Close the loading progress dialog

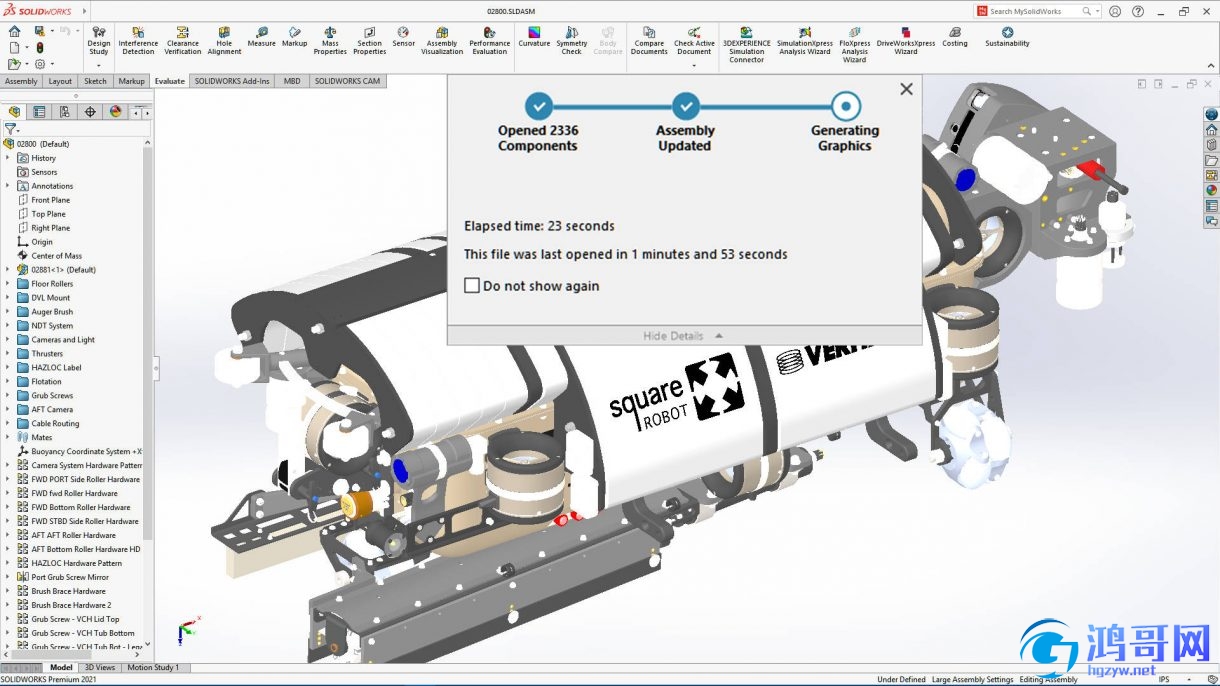[x=906, y=89]
